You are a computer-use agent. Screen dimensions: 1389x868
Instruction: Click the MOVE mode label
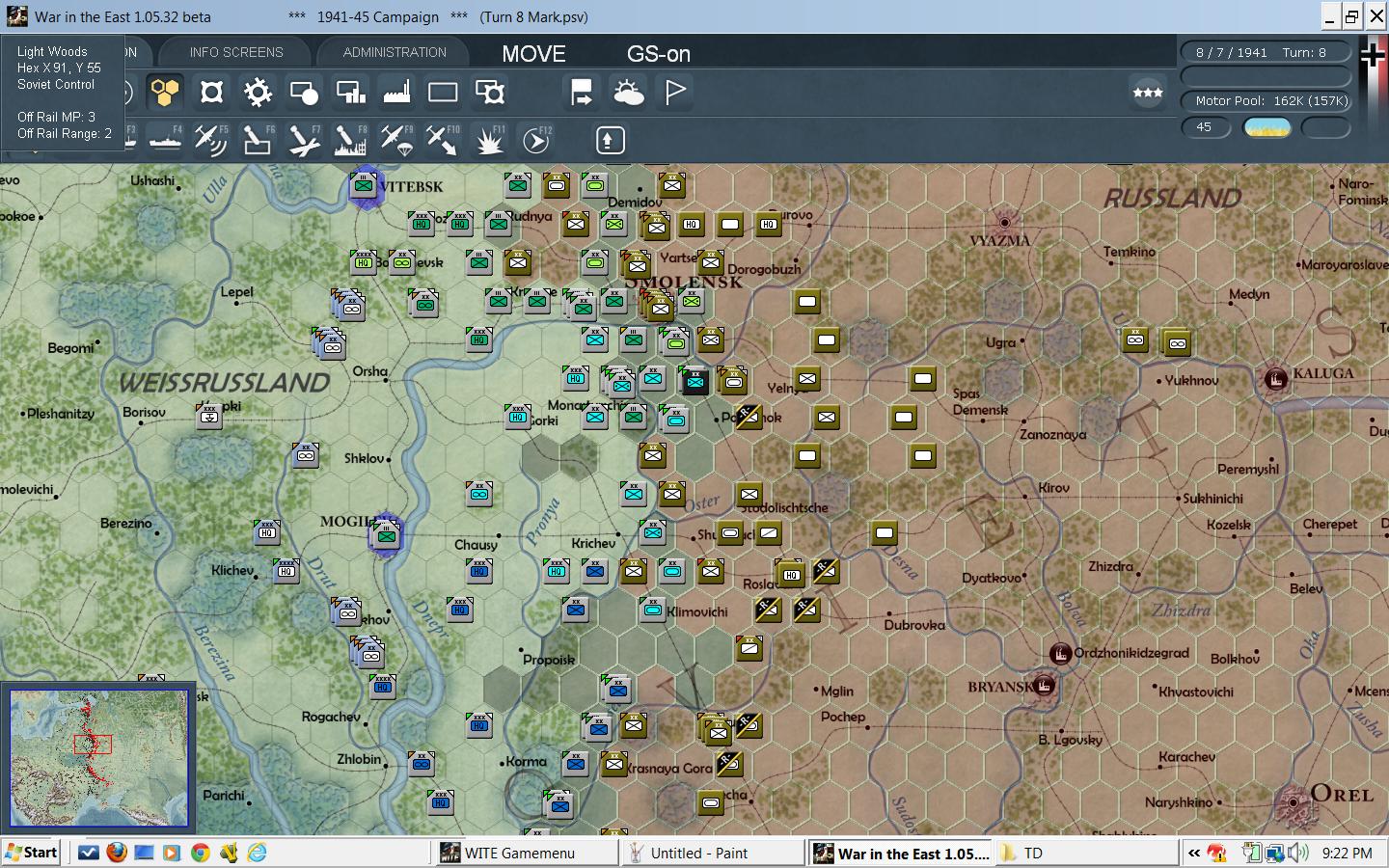(x=533, y=54)
